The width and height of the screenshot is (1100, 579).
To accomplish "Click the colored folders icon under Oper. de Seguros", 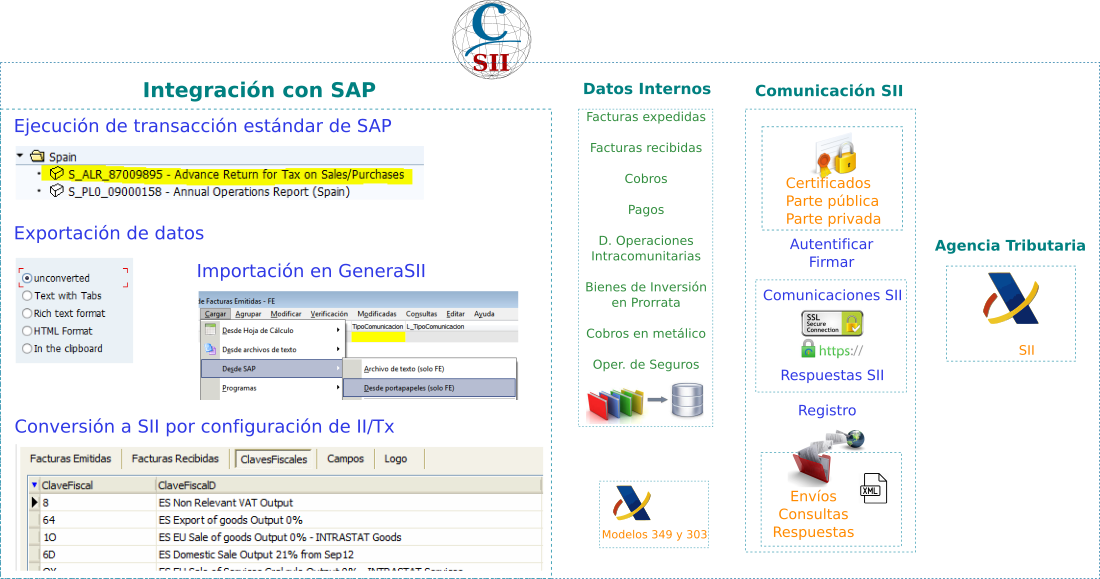I will point(615,403).
